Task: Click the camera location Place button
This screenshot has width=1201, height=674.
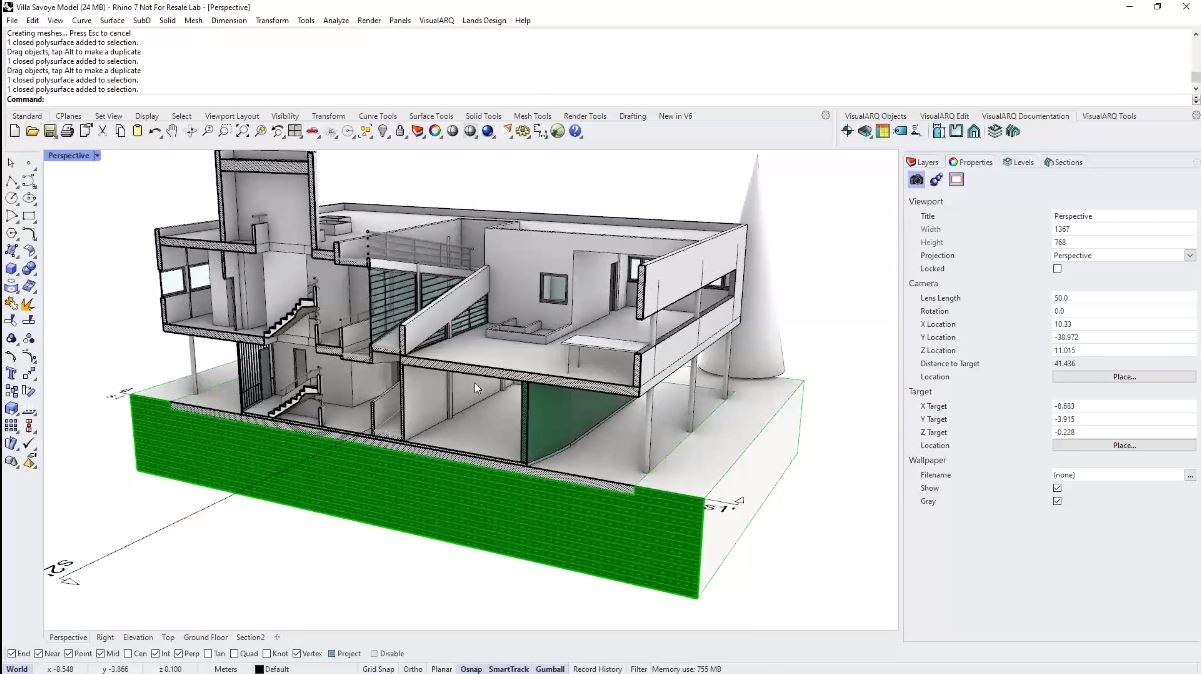Action: pyautogui.click(x=1126, y=376)
